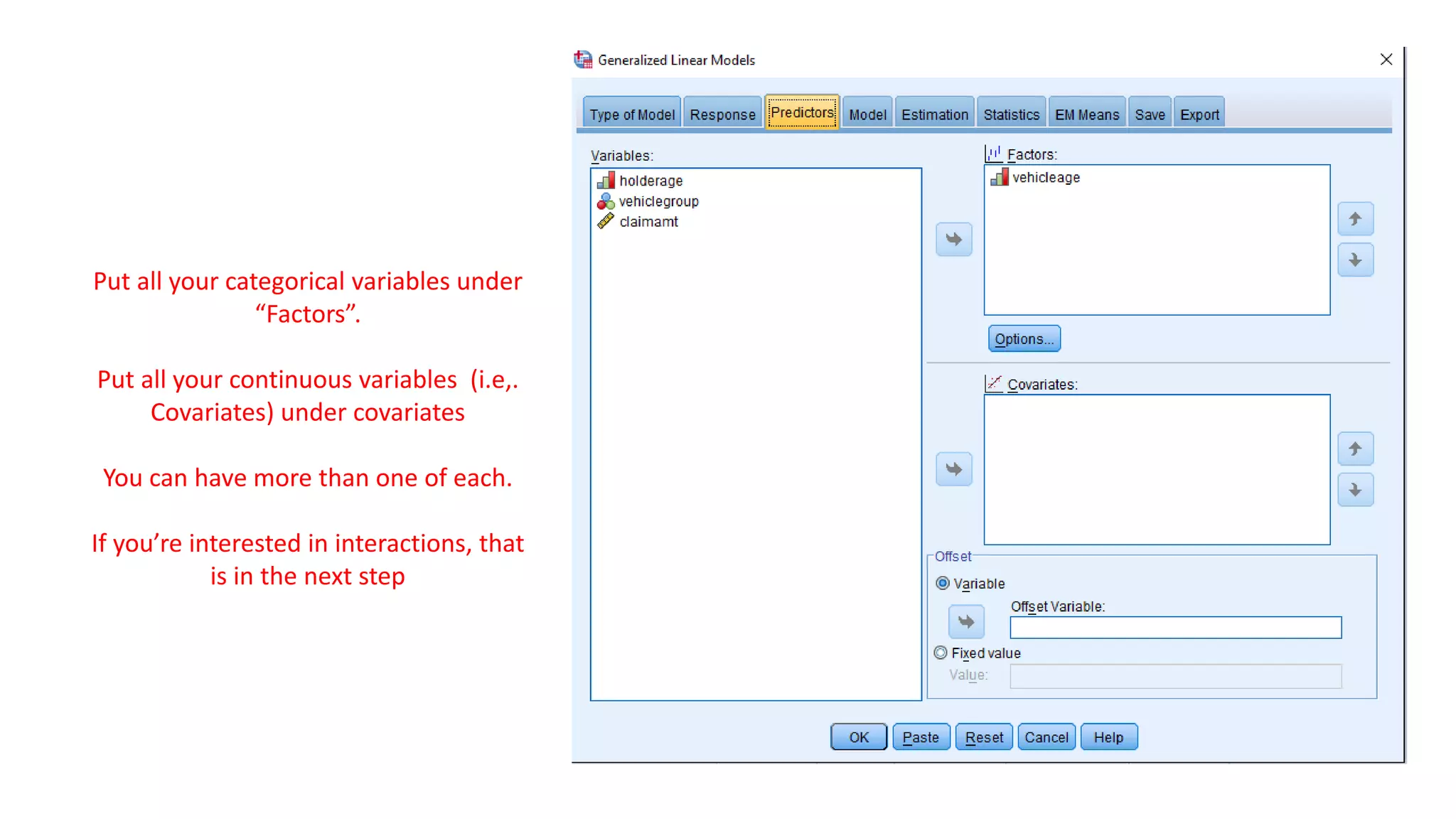Move covariate up in Covariates list
1456x819 pixels.
click(x=1355, y=449)
